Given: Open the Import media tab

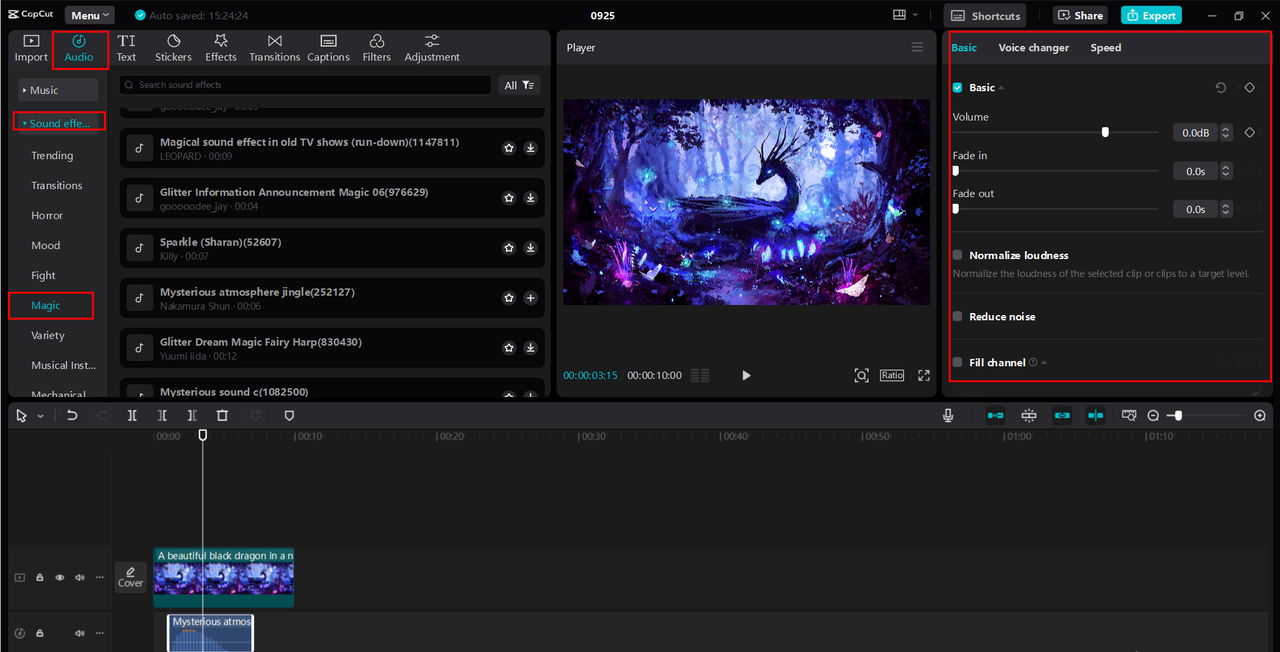Looking at the screenshot, I should [31, 48].
